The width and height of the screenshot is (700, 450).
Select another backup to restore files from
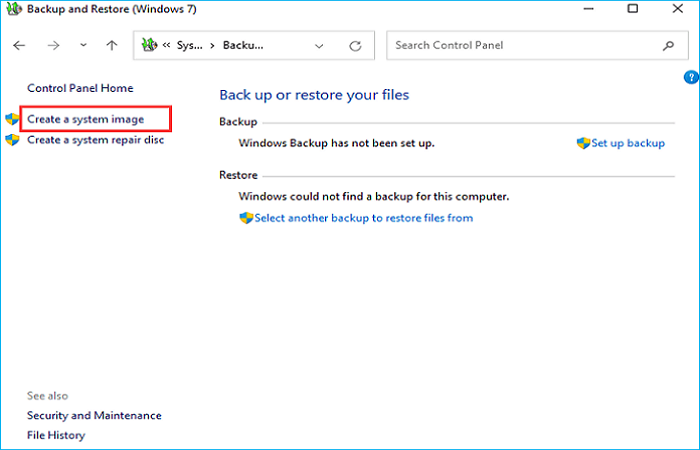pos(363,217)
